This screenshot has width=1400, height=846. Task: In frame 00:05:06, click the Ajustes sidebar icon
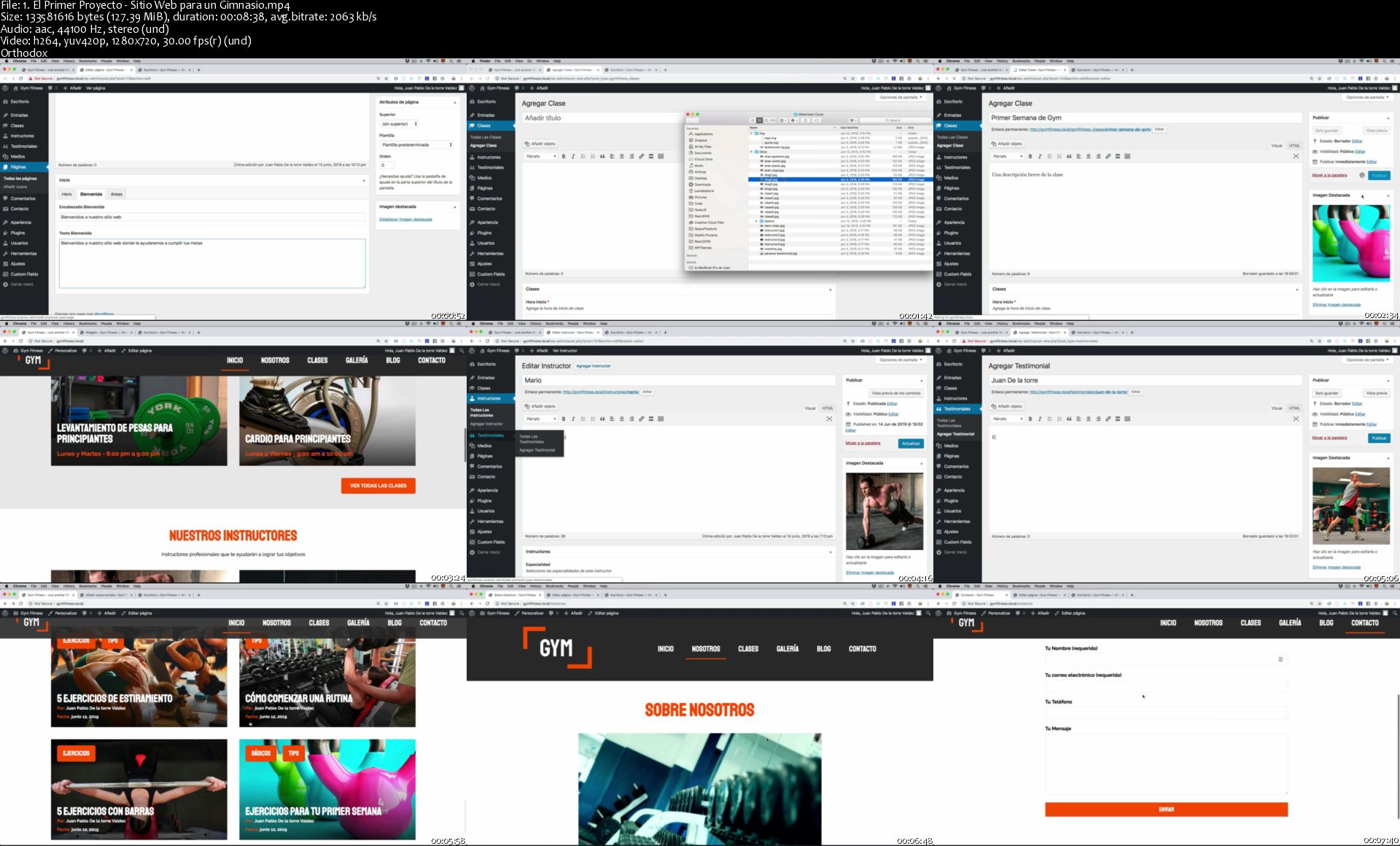939,532
